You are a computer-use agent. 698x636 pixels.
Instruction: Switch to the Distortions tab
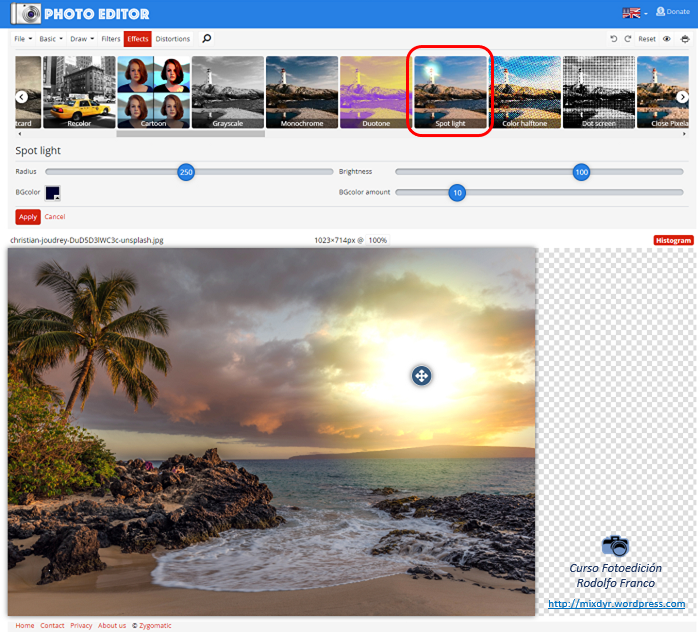[173, 39]
